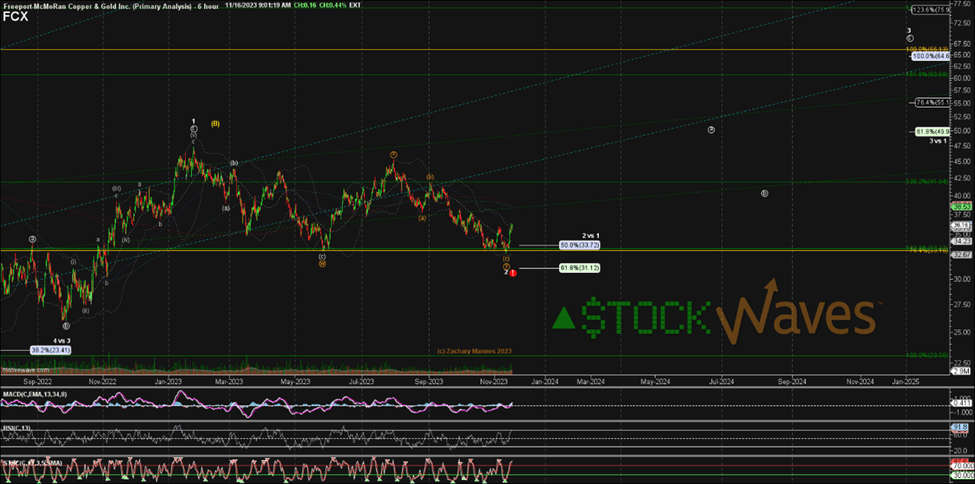Select the yellow (B) wave label
Image resolution: width=975 pixels, height=484 pixels.
(x=216, y=123)
